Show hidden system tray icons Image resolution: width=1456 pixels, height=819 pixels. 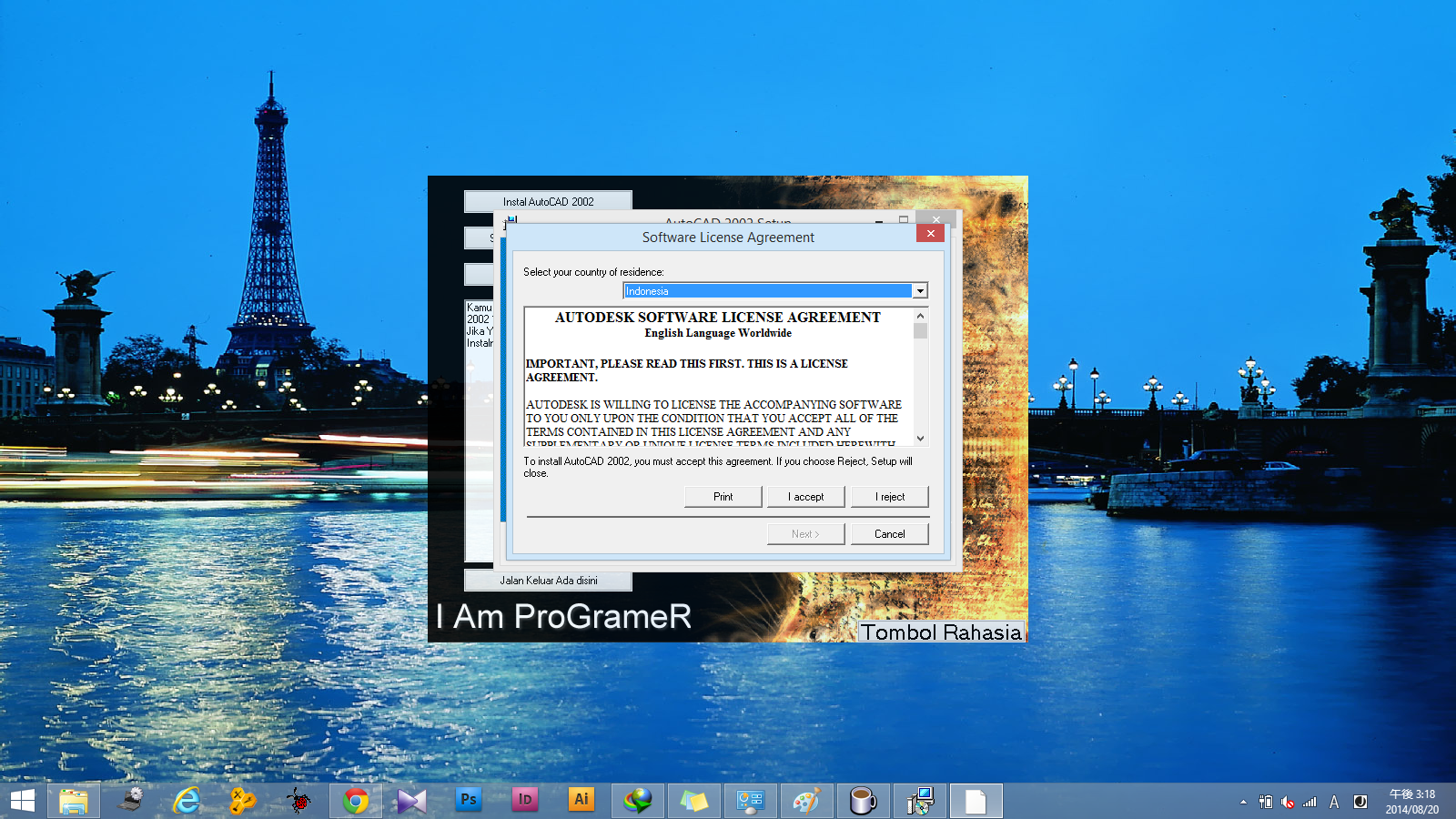point(1243,802)
